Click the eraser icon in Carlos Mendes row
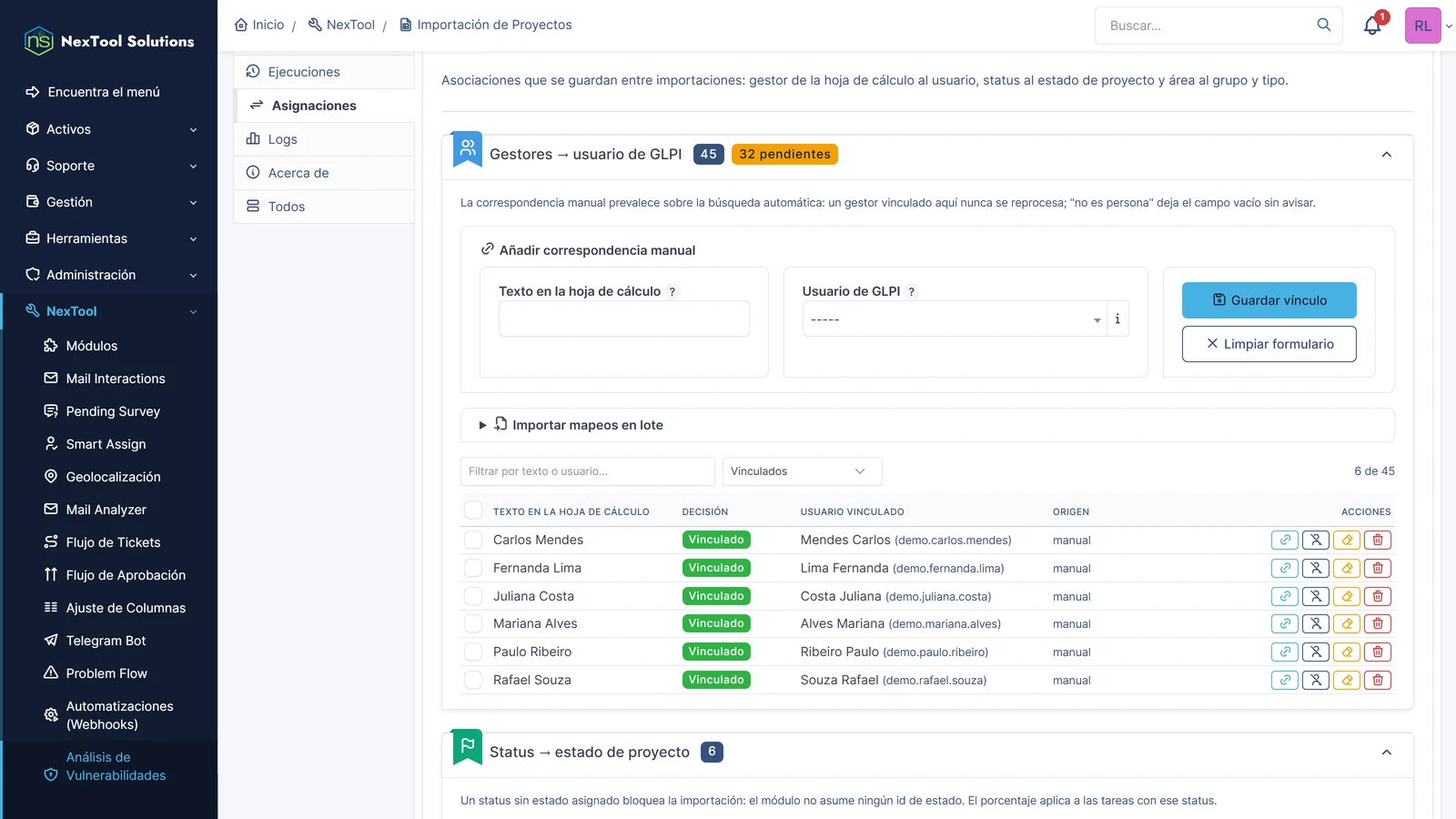Image resolution: width=1456 pixels, height=819 pixels. (x=1347, y=540)
